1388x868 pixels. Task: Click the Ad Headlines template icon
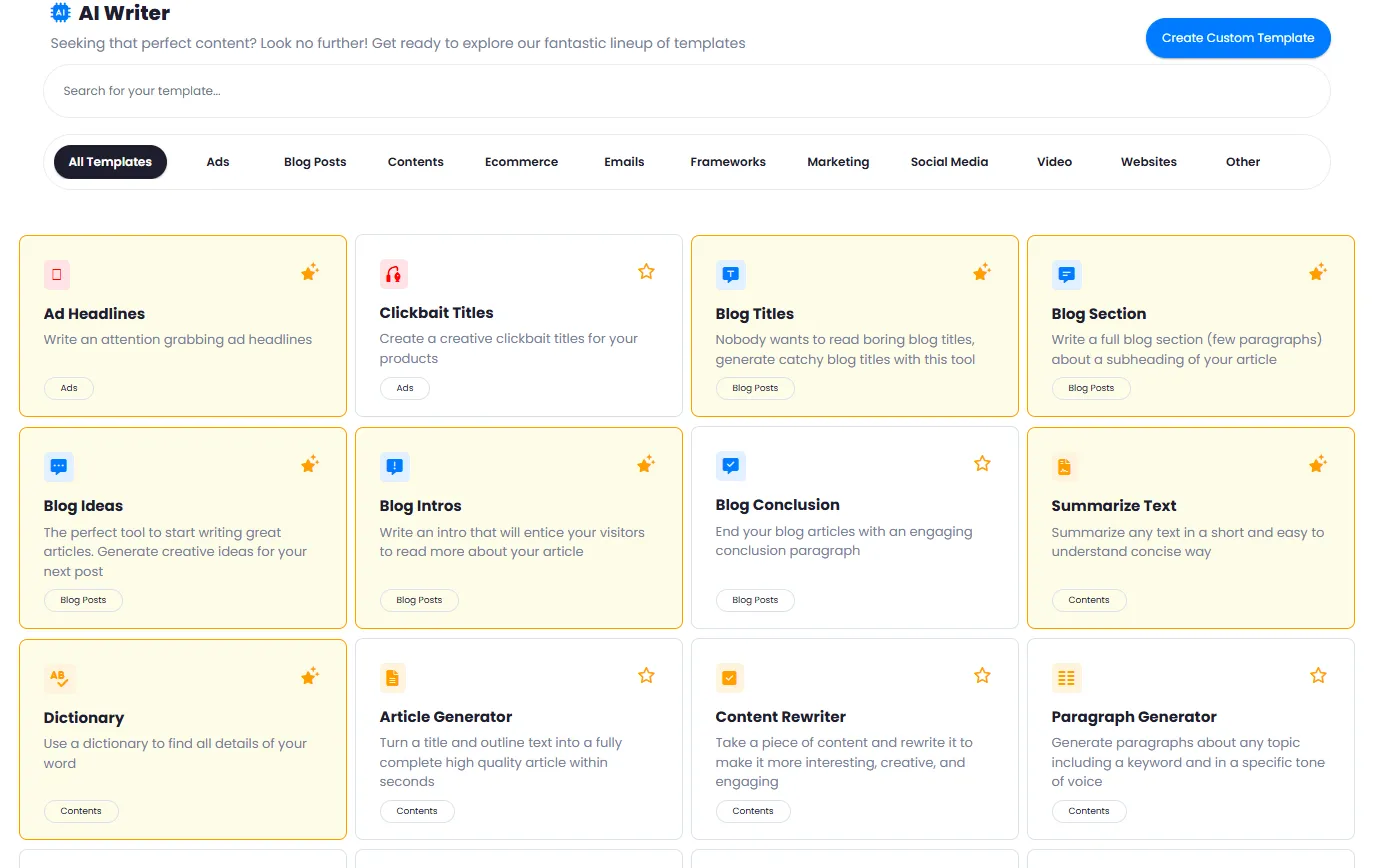(x=57, y=275)
